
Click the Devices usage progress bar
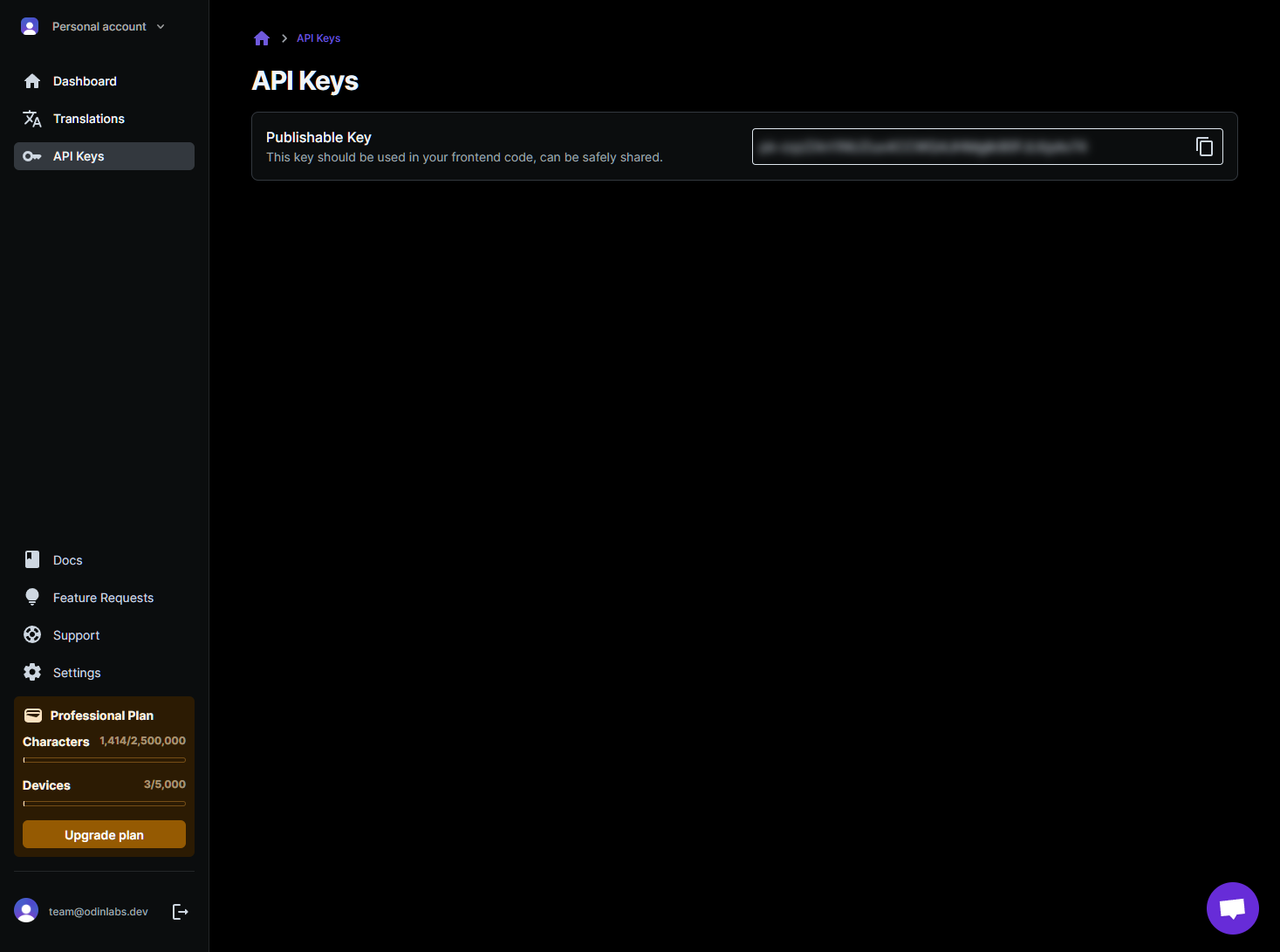[104, 804]
